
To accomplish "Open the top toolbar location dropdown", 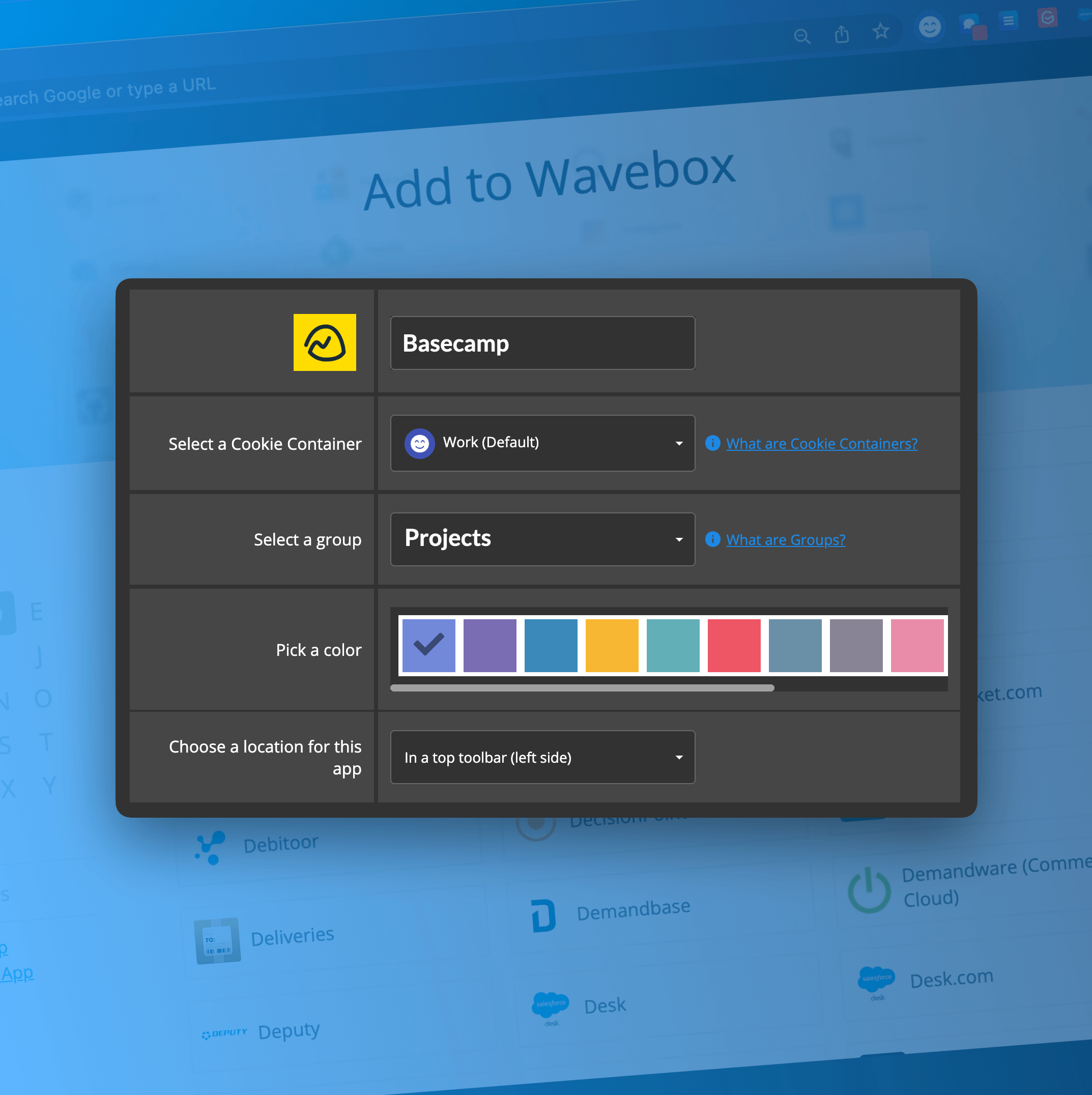I will pyautogui.click(x=542, y=757).
